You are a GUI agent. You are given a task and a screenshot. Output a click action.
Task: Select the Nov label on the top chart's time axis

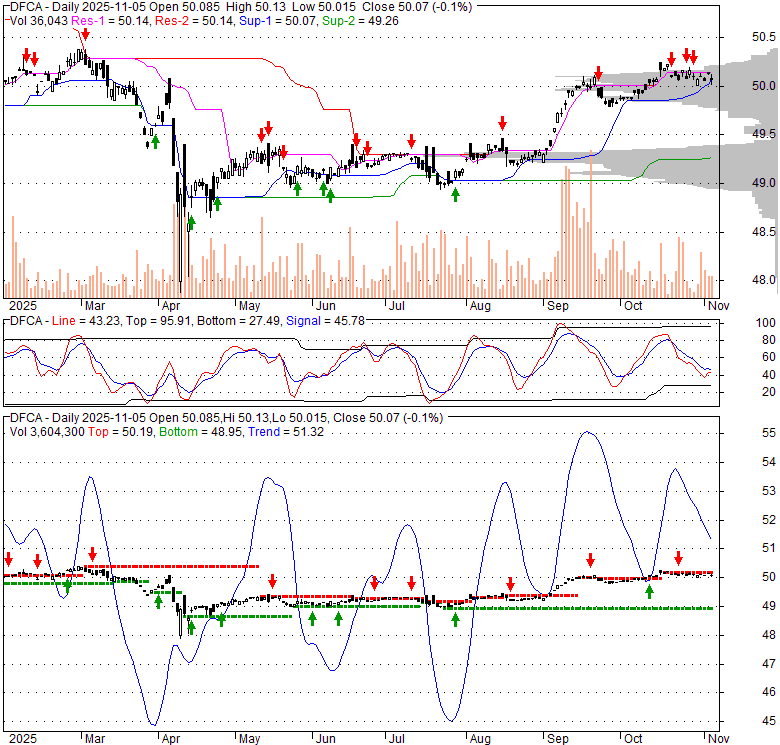click(x=718, y=306)
